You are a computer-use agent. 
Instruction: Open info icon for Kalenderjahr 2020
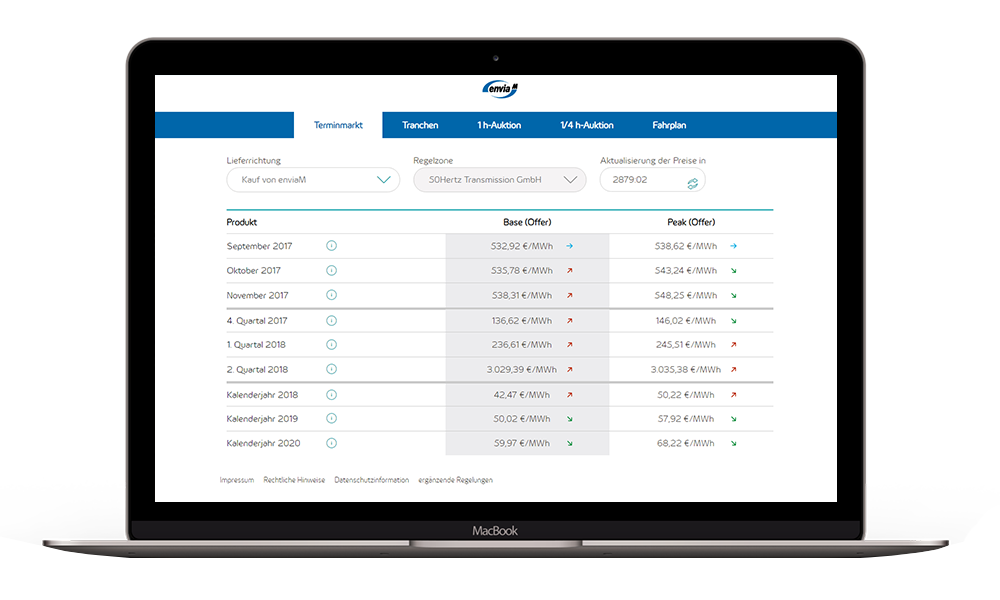pyautogui.click(x=332, y=443)
